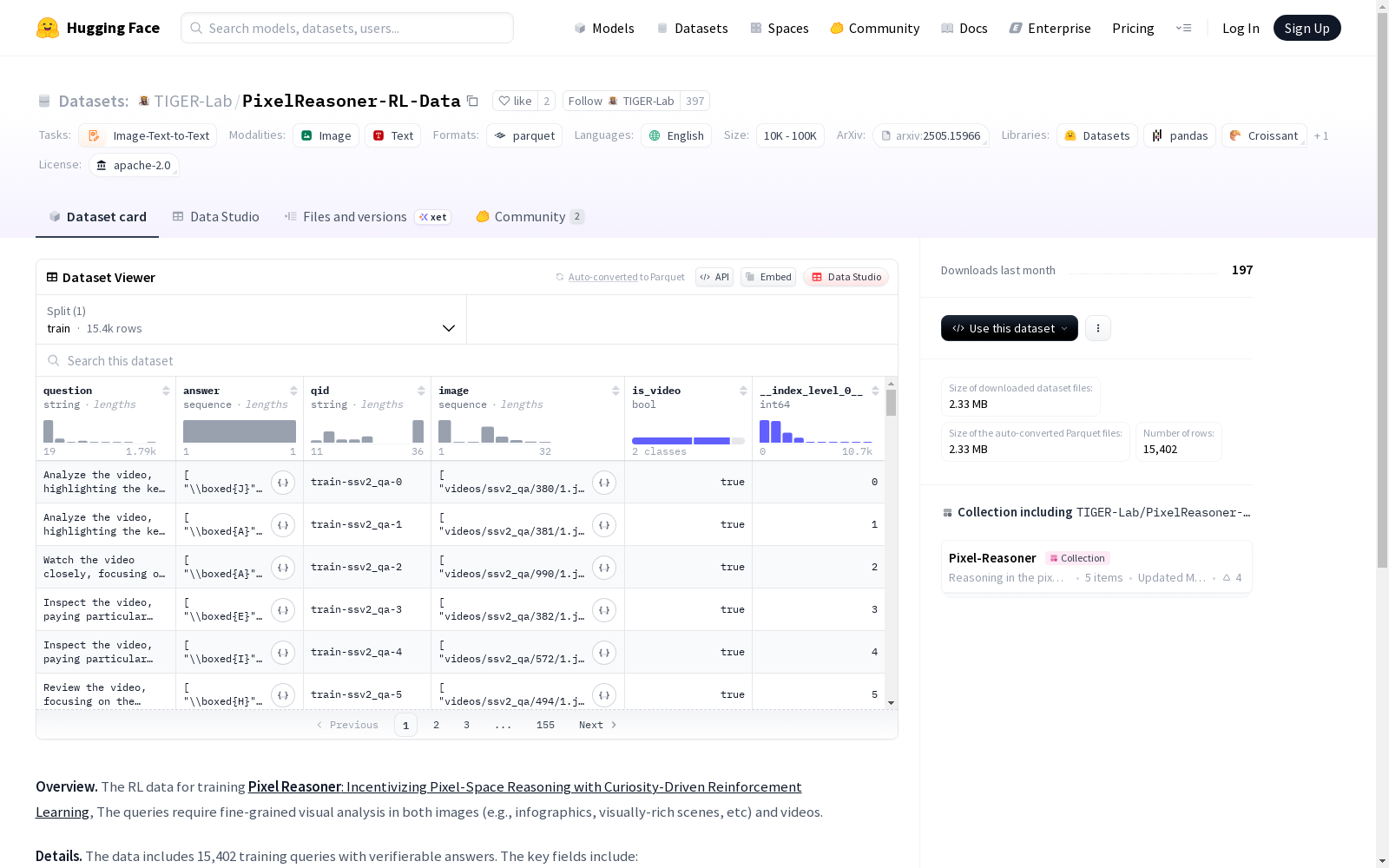Expand the JSON icon for image in row train-ssv2_qa-5

[x=604, y=695]
